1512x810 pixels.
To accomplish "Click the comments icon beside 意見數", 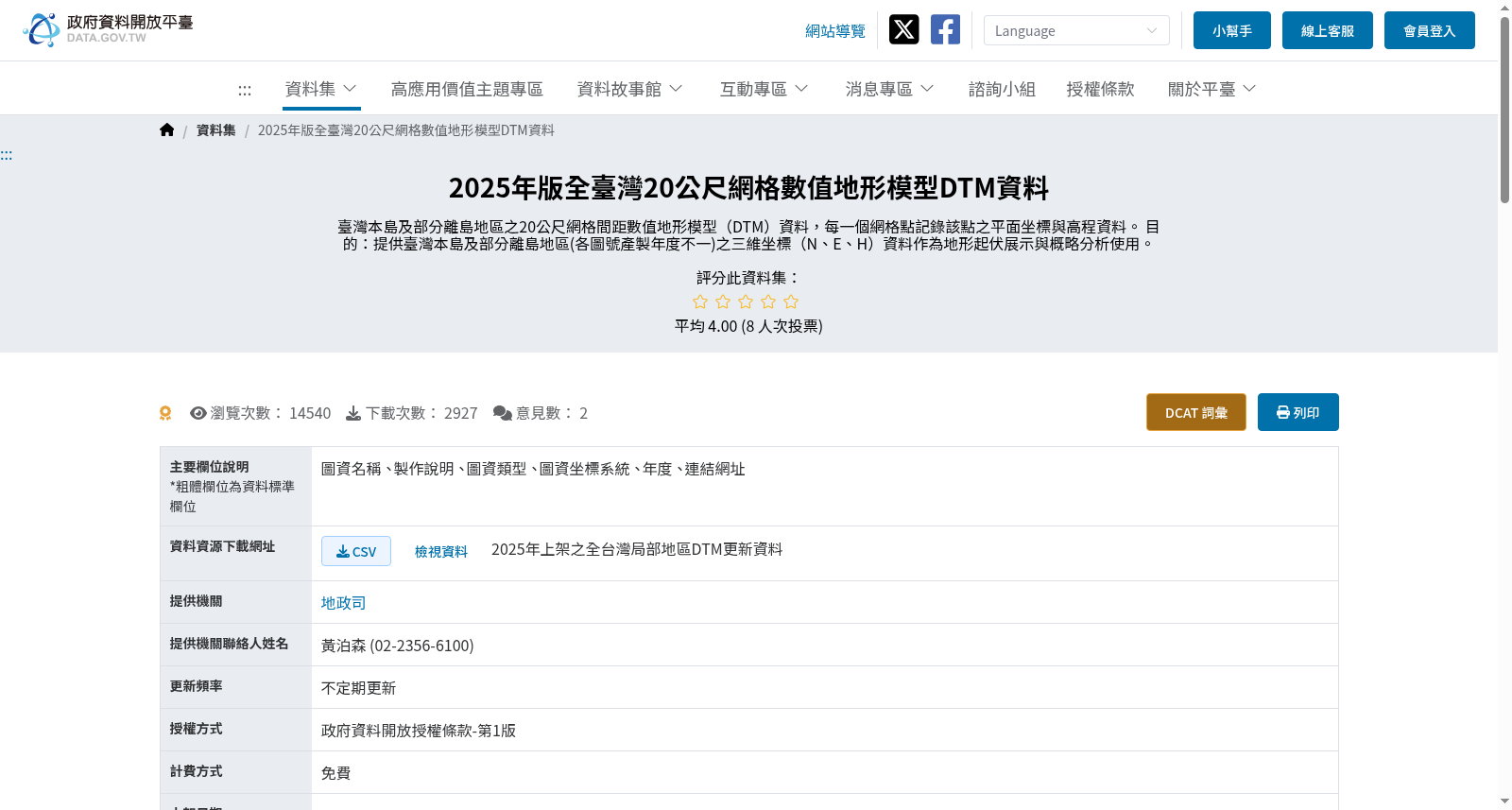I will (503, 413).
